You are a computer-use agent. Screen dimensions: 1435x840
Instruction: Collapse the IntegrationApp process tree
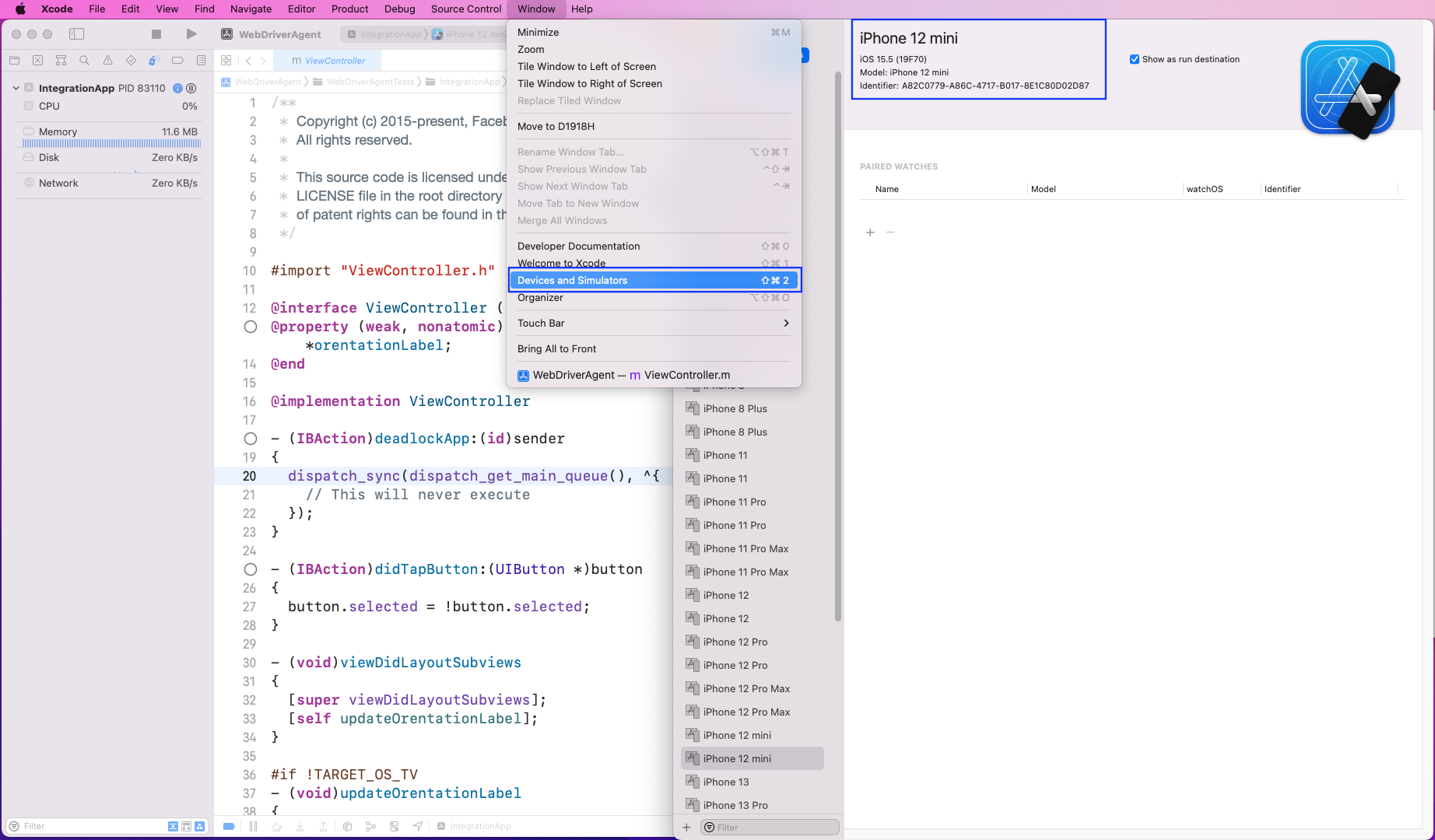coord(16,88)
